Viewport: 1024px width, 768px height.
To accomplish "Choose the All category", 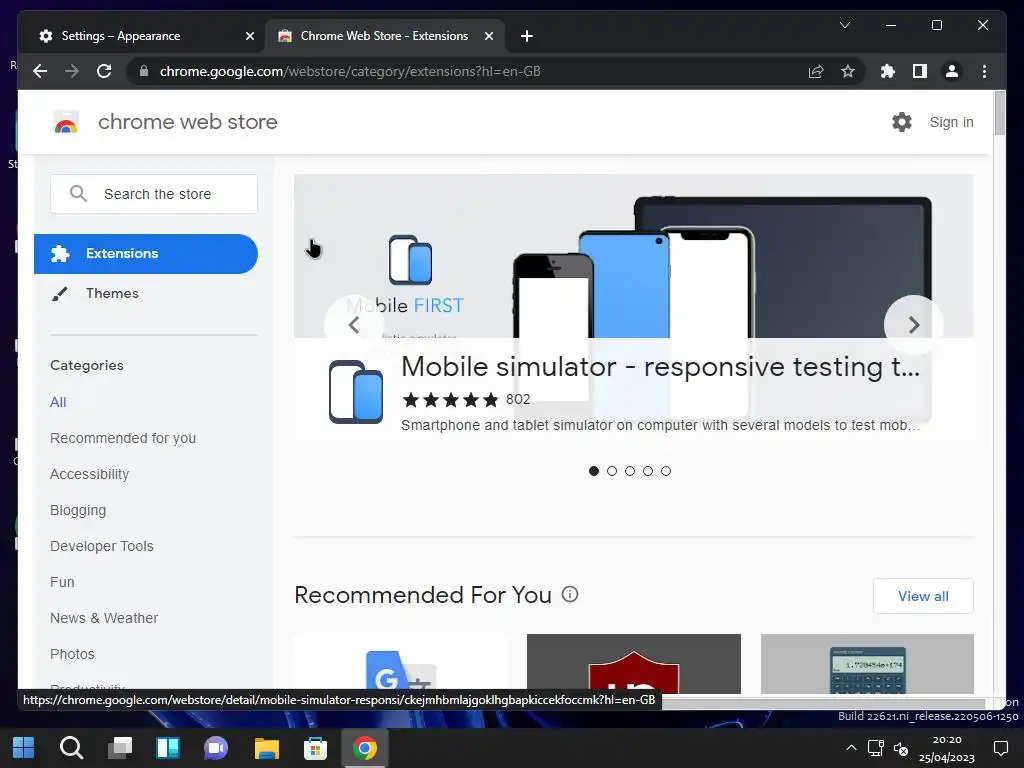I will tap(58, 402).
